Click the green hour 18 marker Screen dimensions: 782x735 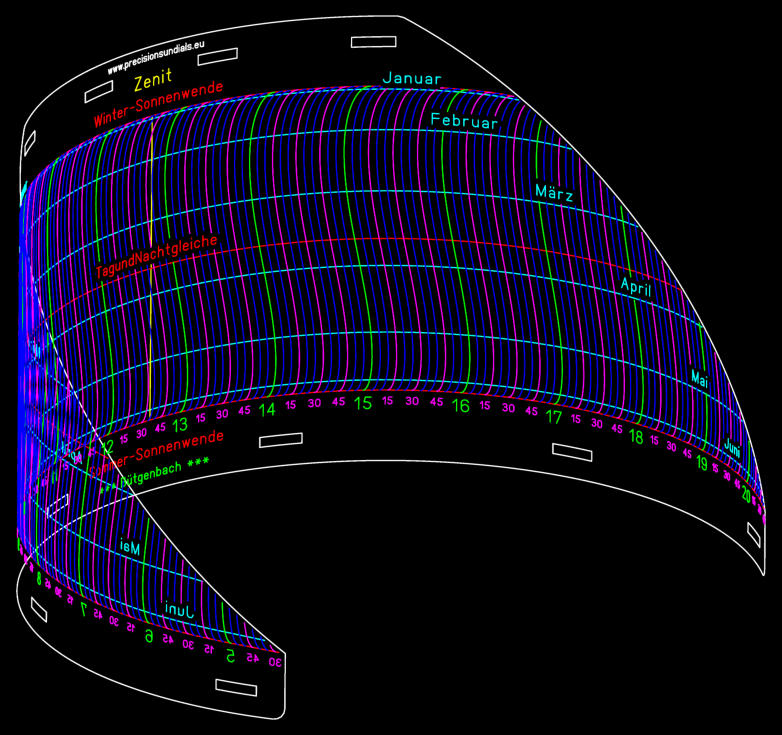point(636,437)
